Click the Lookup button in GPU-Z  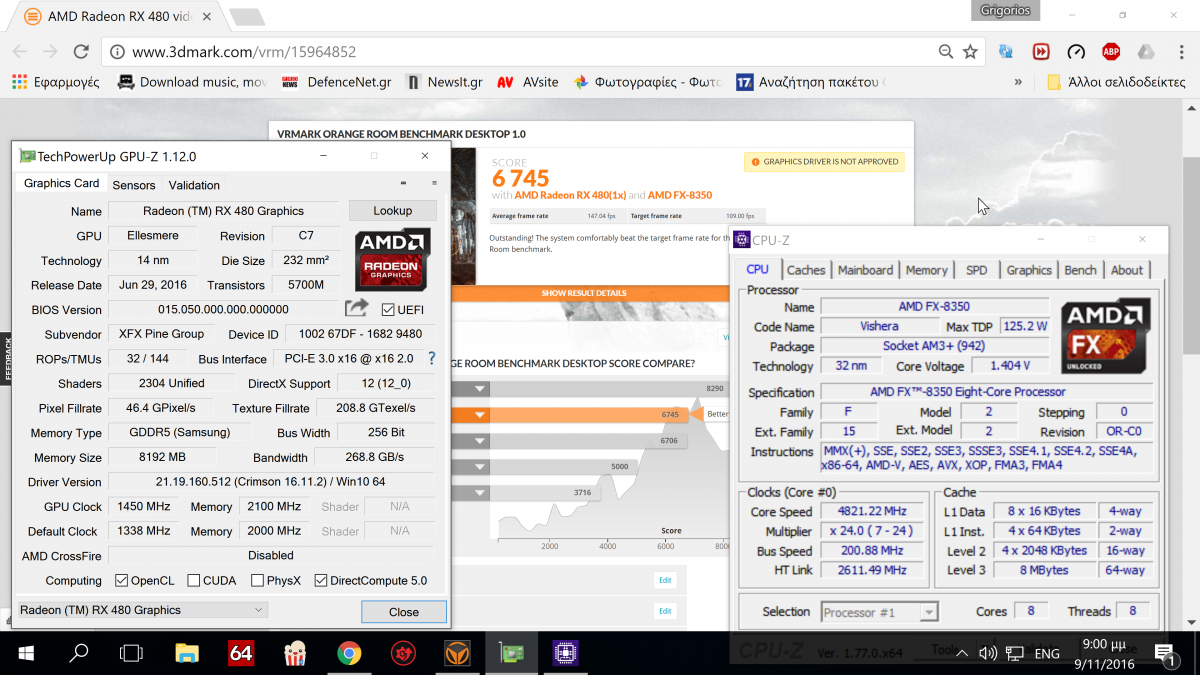click(x=393, y=211)
